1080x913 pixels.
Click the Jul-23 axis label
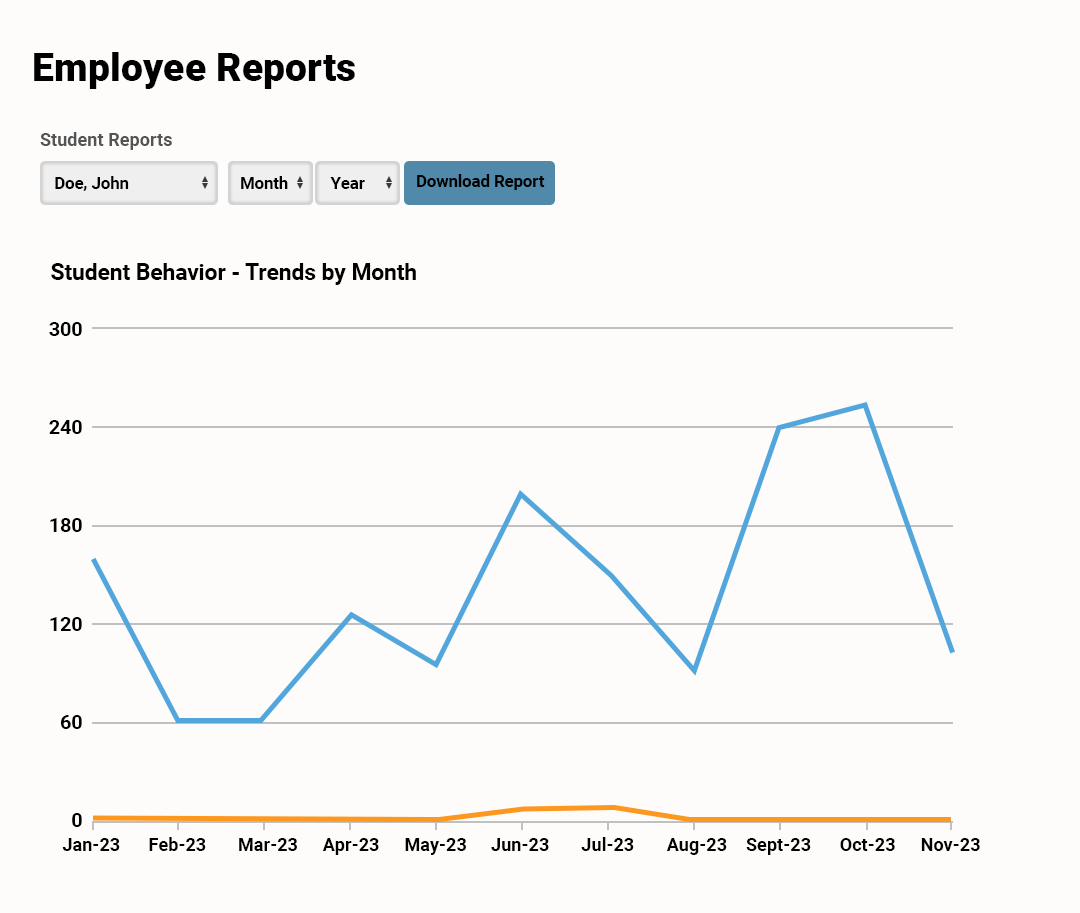[607, 845]
